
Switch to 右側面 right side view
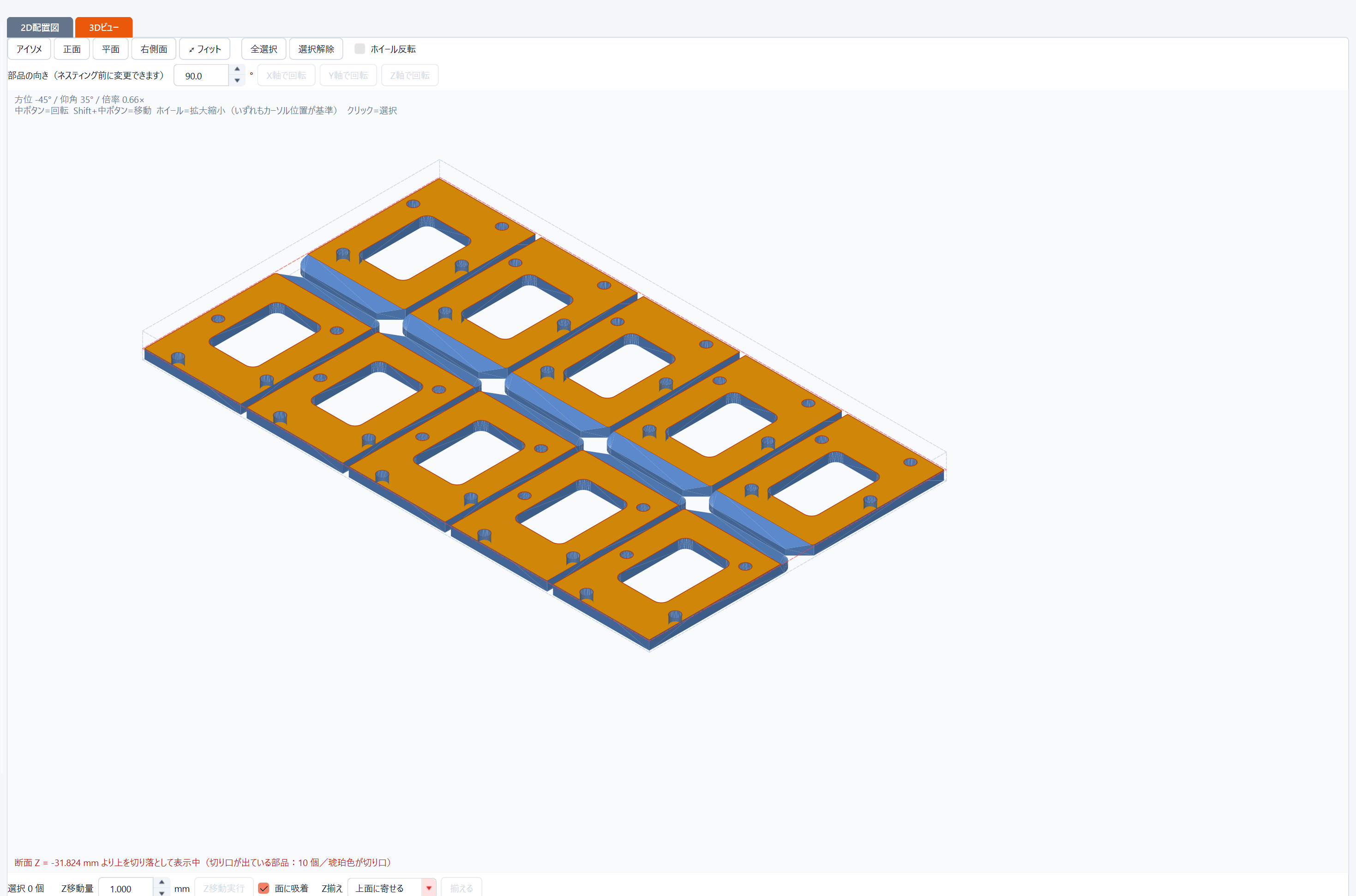point(154,49)
